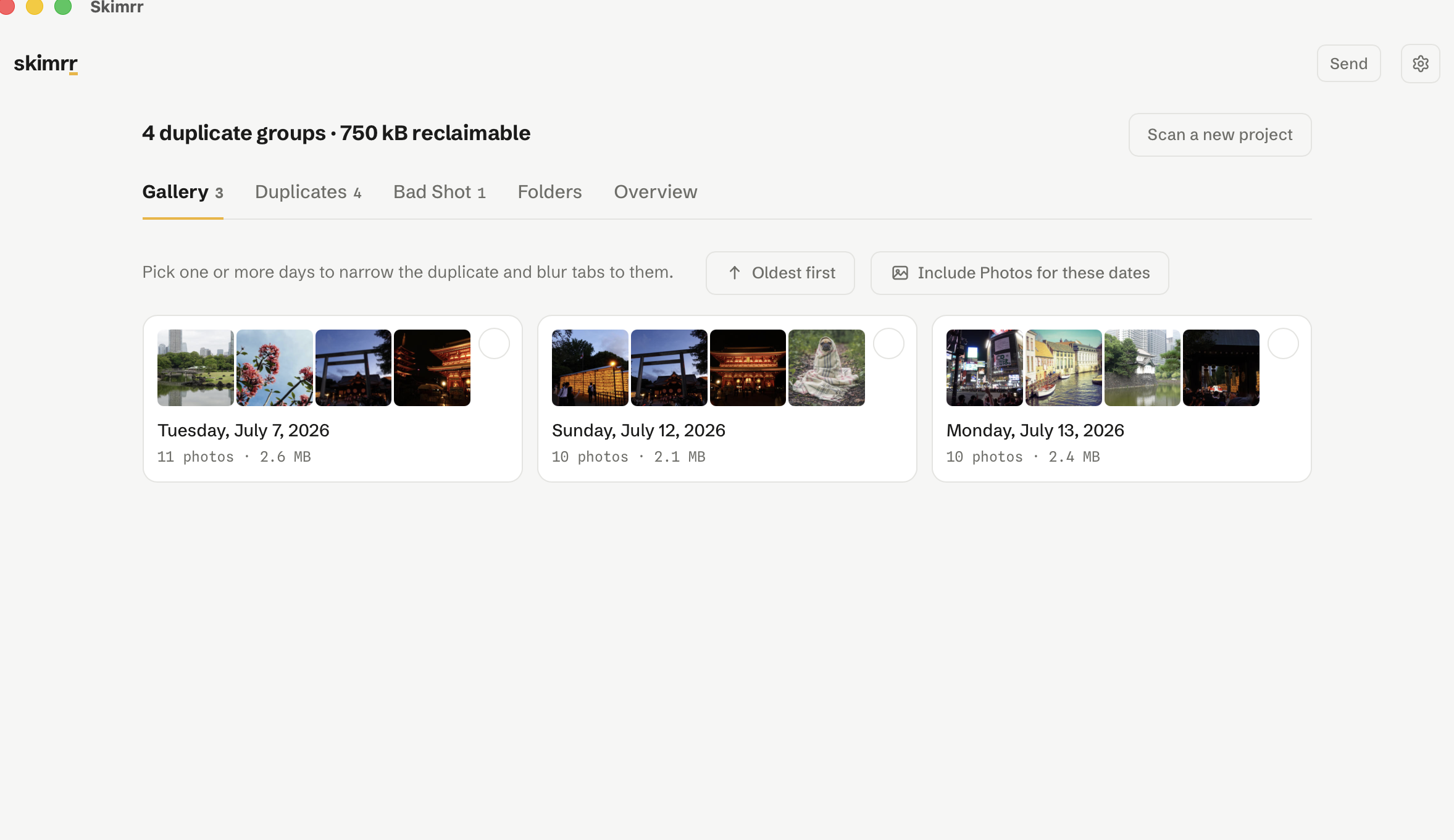
Task: Select the Sunday, July 12 day circle
Action: tap(888, 344)
